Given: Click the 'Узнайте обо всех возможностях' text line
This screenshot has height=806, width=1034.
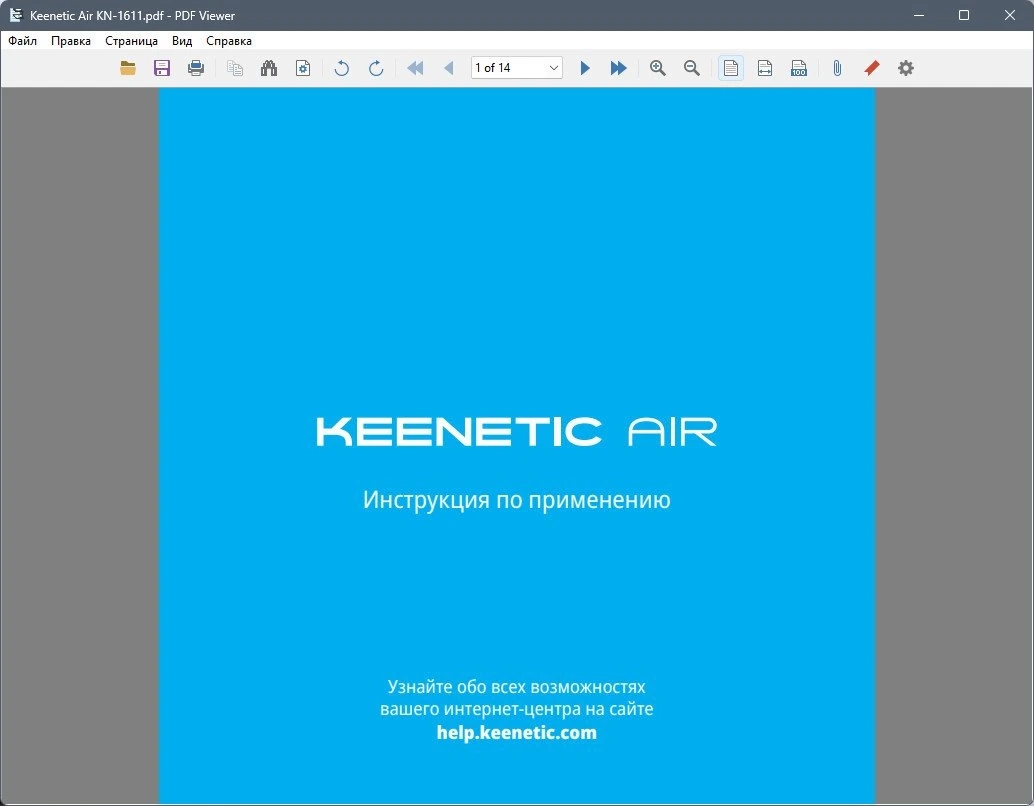Looking at the screenshot, I should [x=516, y=687].
